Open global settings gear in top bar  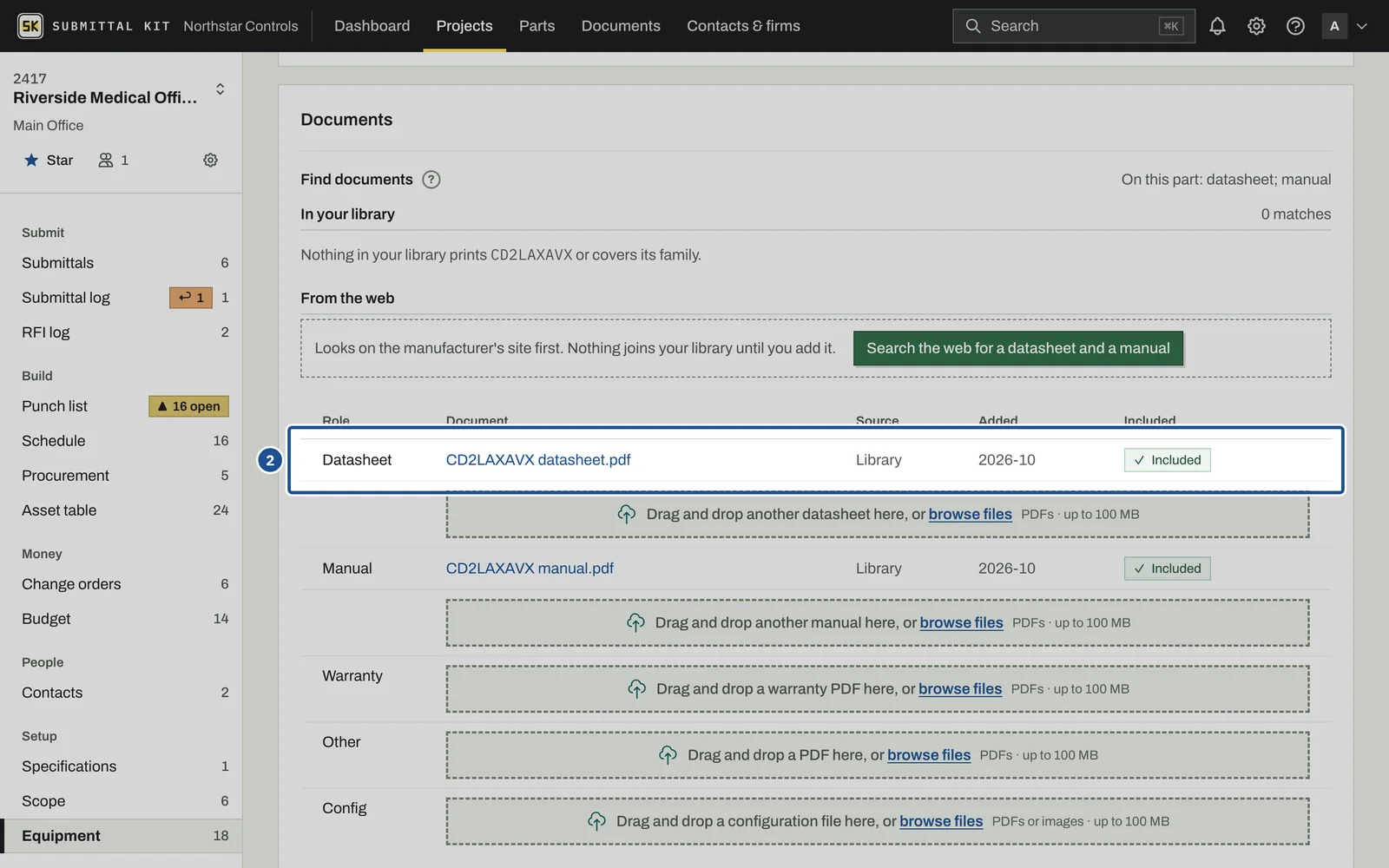[x=1256, y=26]
